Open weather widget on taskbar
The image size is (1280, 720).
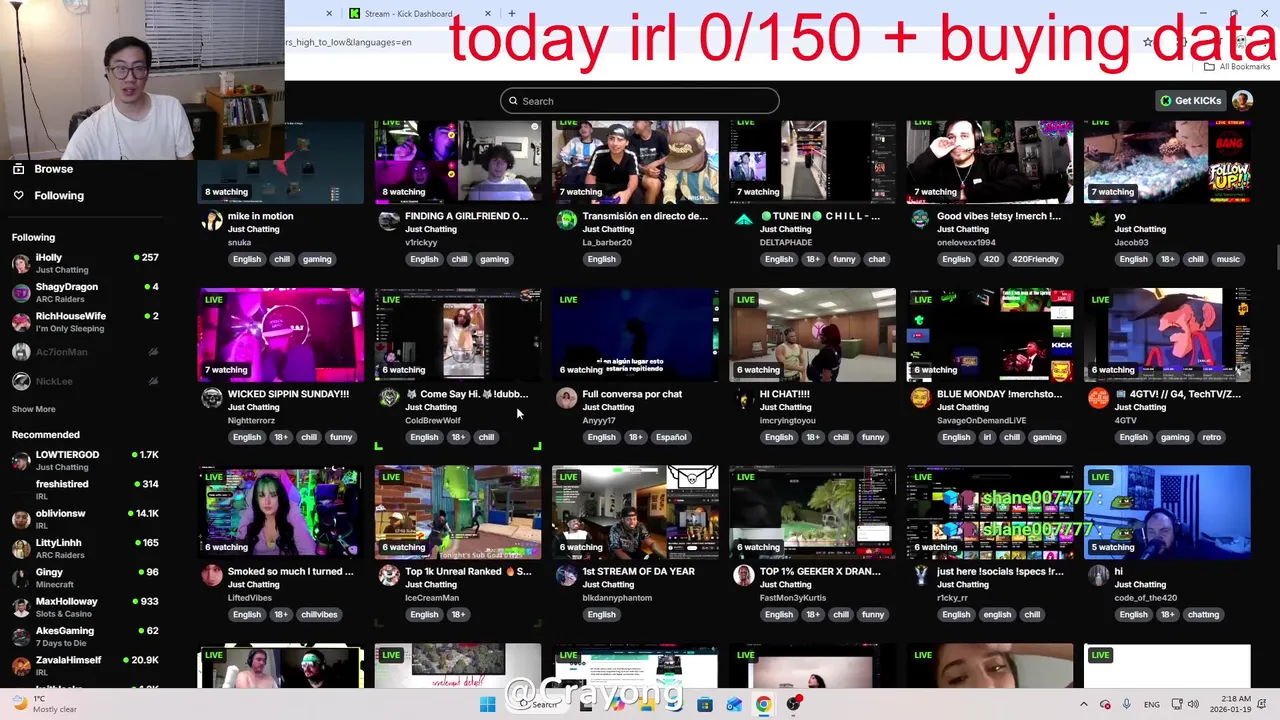tap(44, 704)
